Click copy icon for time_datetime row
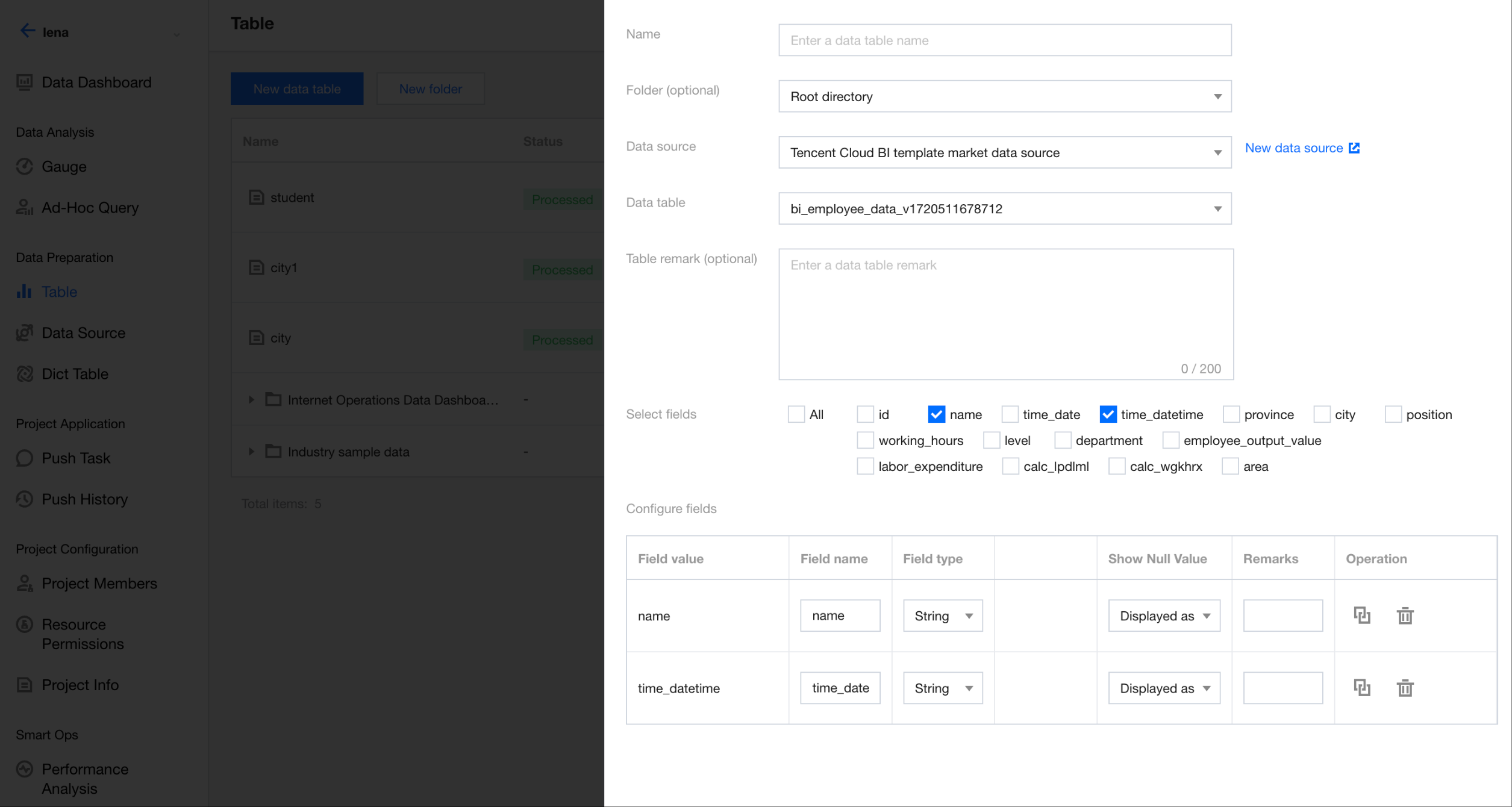 (1361, 688)
